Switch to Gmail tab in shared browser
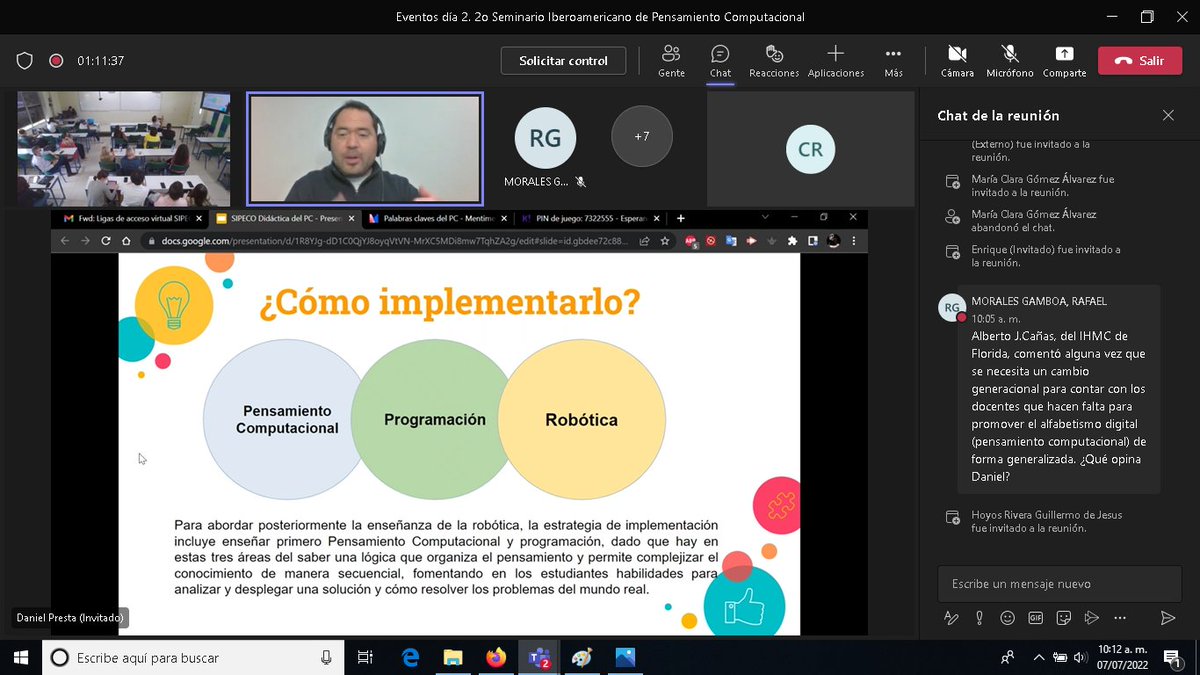 [x=132, y=217]
